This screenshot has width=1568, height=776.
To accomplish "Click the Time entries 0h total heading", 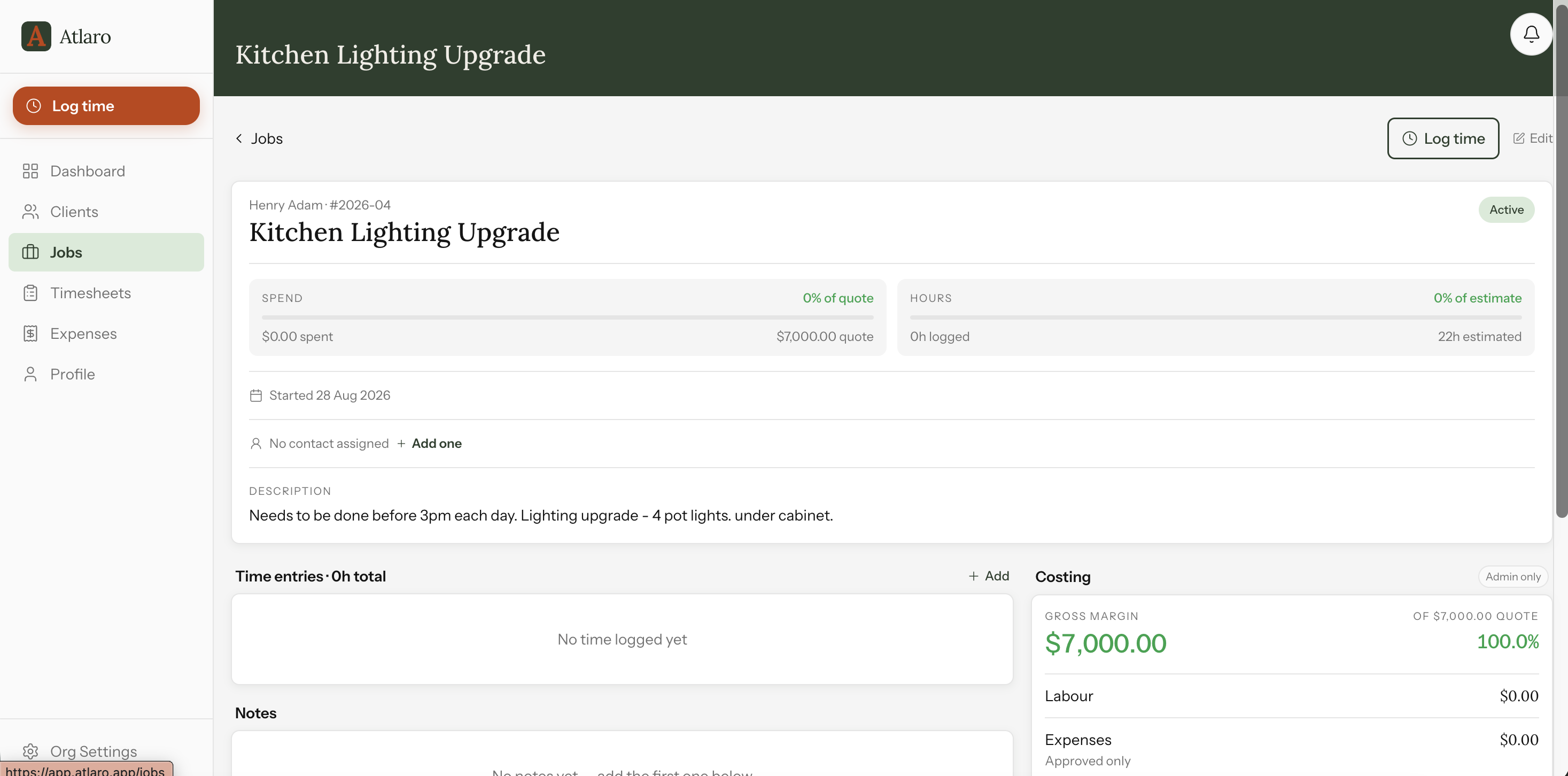I will [311, 576].
